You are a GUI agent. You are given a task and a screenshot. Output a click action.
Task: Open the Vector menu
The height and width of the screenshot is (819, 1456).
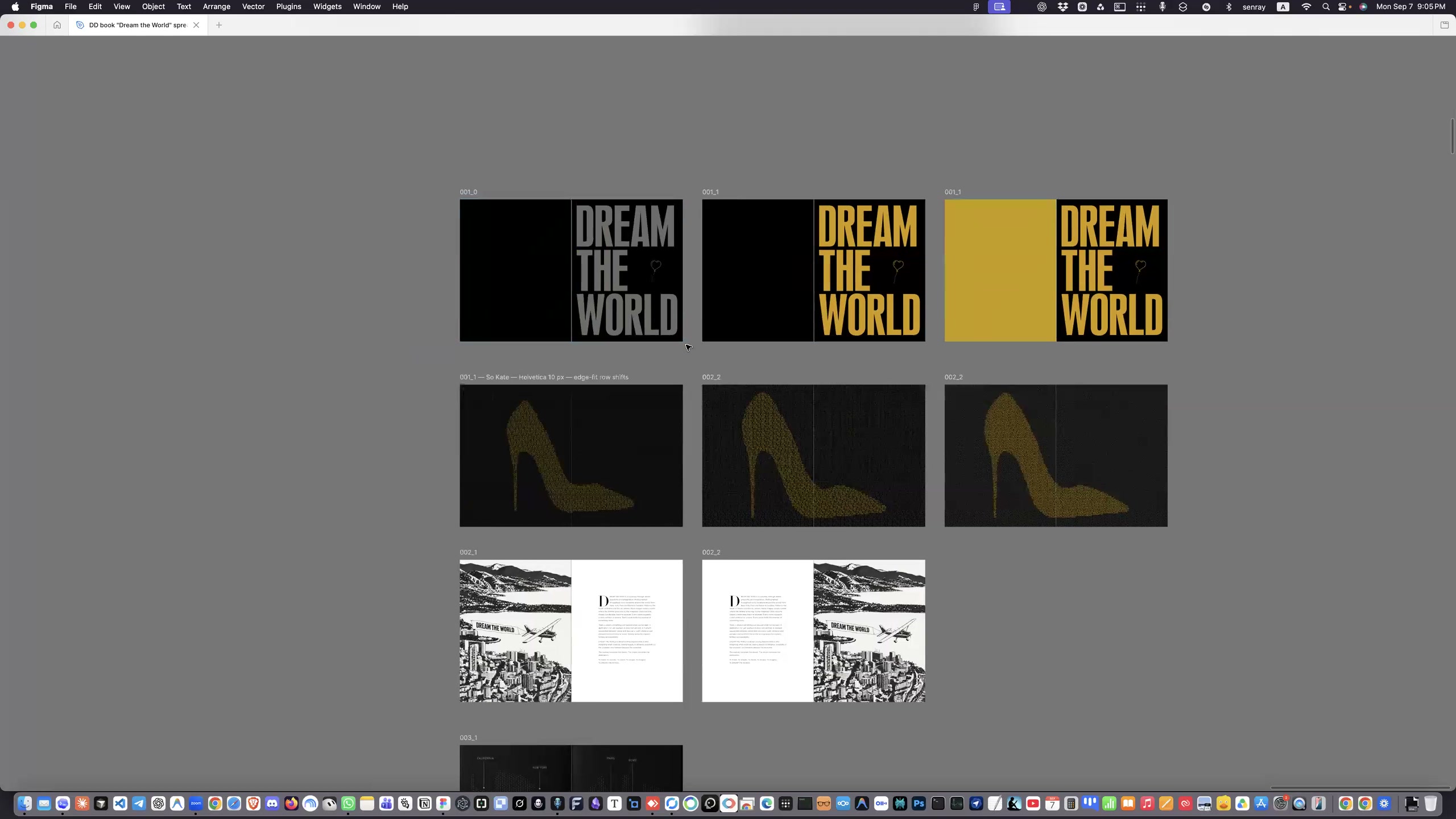click(x=253, y=7)
